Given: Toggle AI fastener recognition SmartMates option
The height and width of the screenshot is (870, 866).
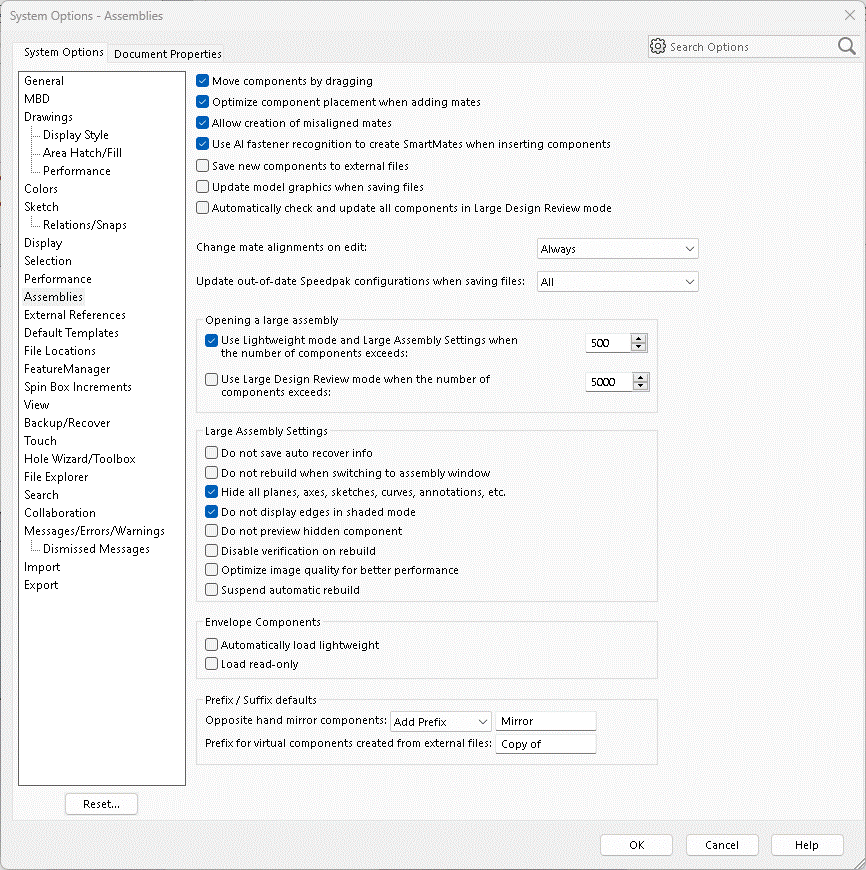Looking at the screenshot, I should pyautogui.click(x=202, y=144).
